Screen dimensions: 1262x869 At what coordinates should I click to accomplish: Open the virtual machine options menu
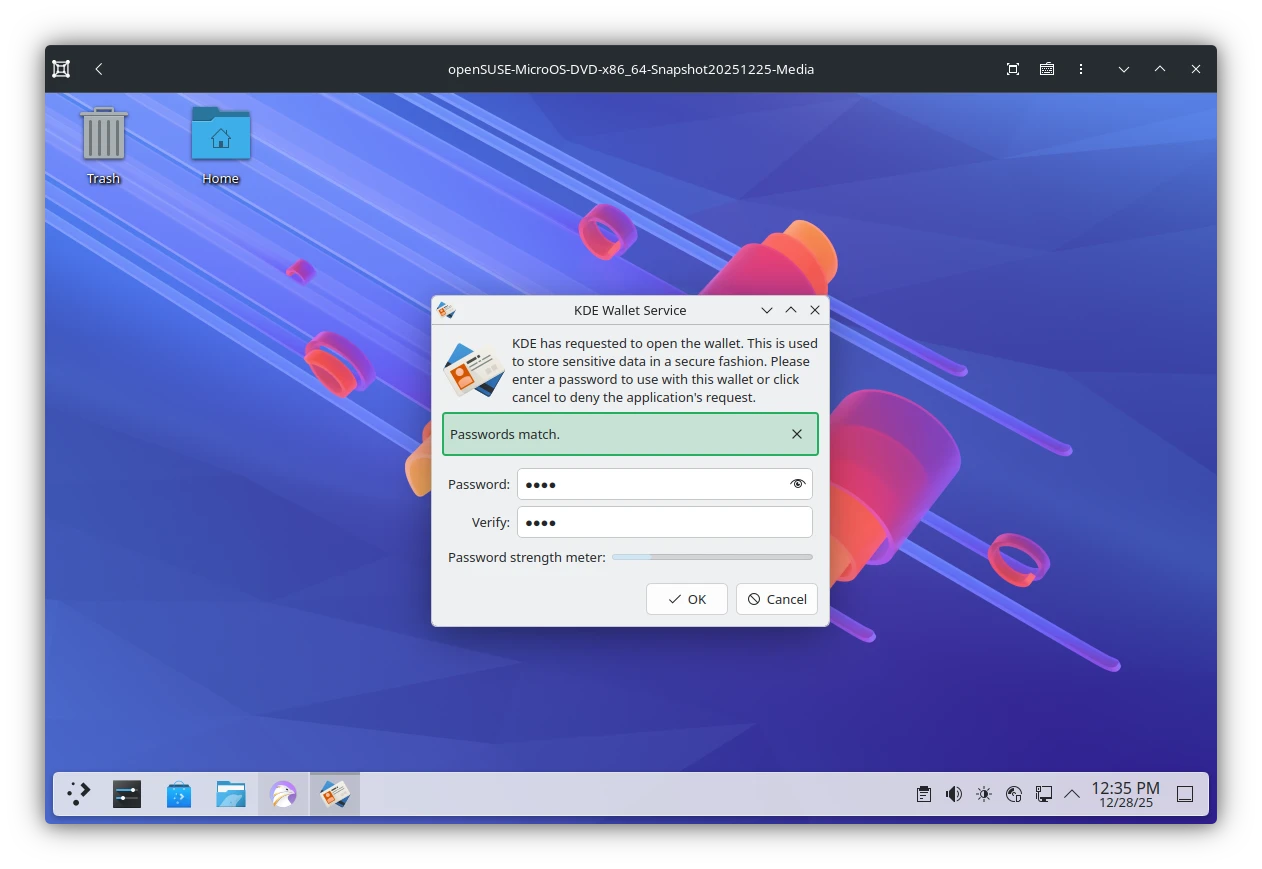[x=1081, y=69]
